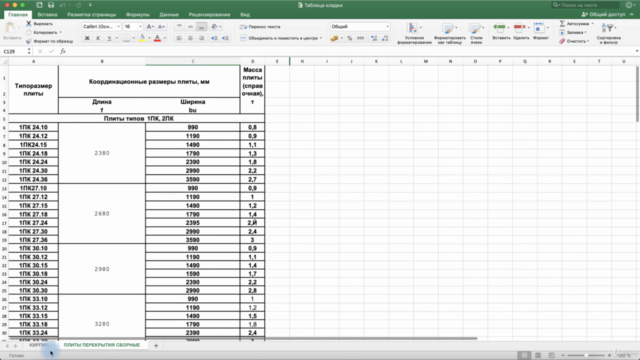The height and width of the screenshot is (360, 640).
Task: Align text right
Action: point(201,38)
